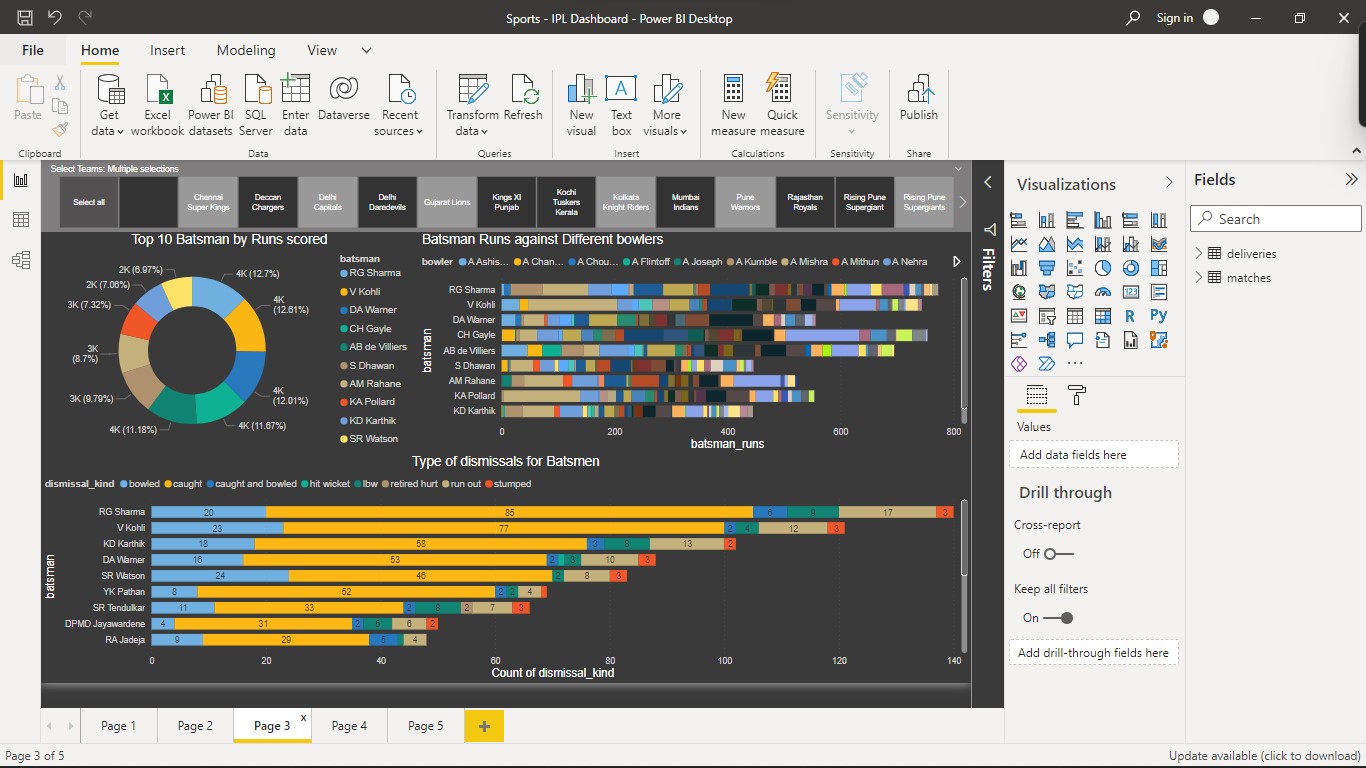Image resolution: width=1366 pixels, height=768 pixels.
Task: Select the Card (123) visual
Action: pyautogui.click(x=1131, y=292)
